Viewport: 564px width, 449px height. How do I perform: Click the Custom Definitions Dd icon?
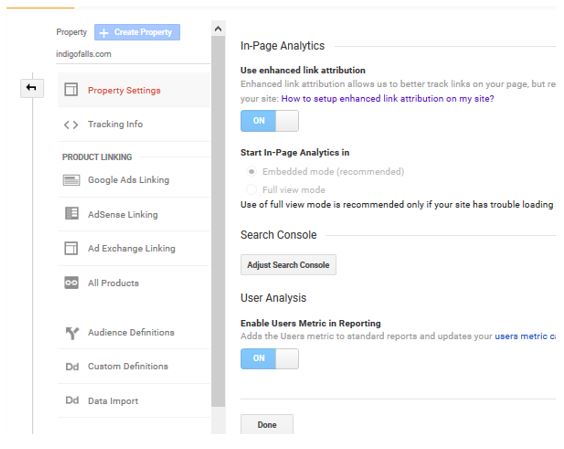72,367
